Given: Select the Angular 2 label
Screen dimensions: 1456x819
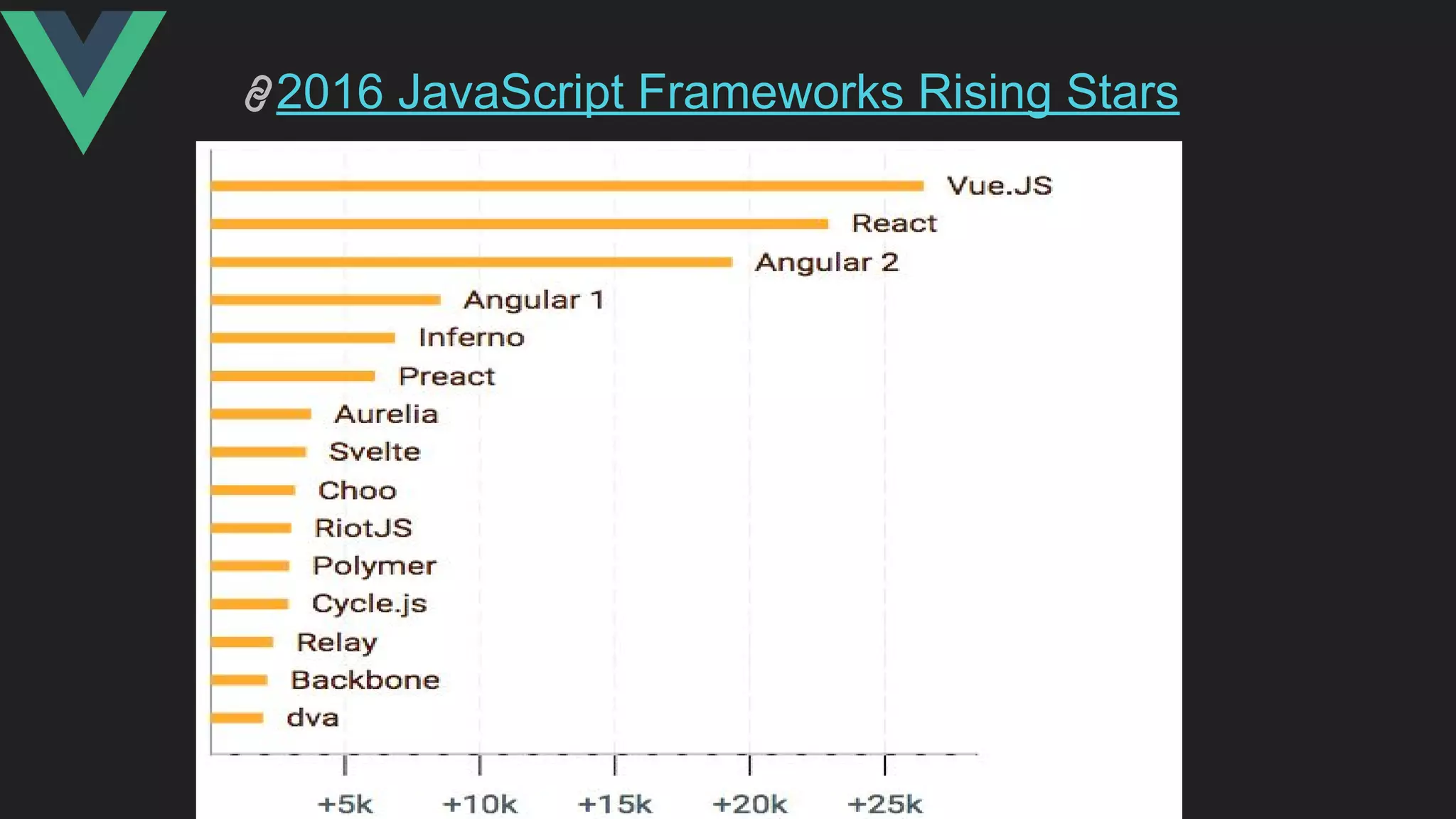Looking at the screenshot, I should 827,262.
